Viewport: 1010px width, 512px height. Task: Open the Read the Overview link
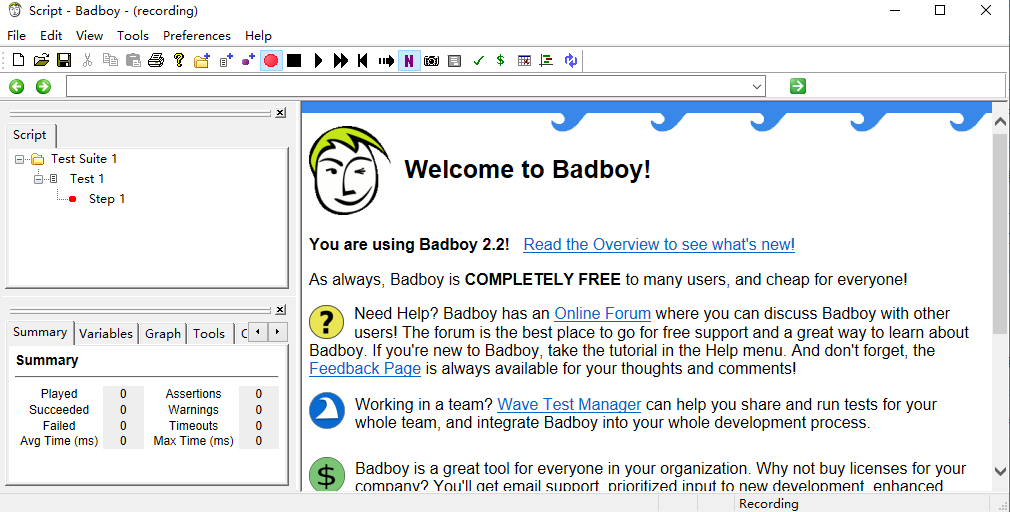pyautogui.click(x=659, y=245)
